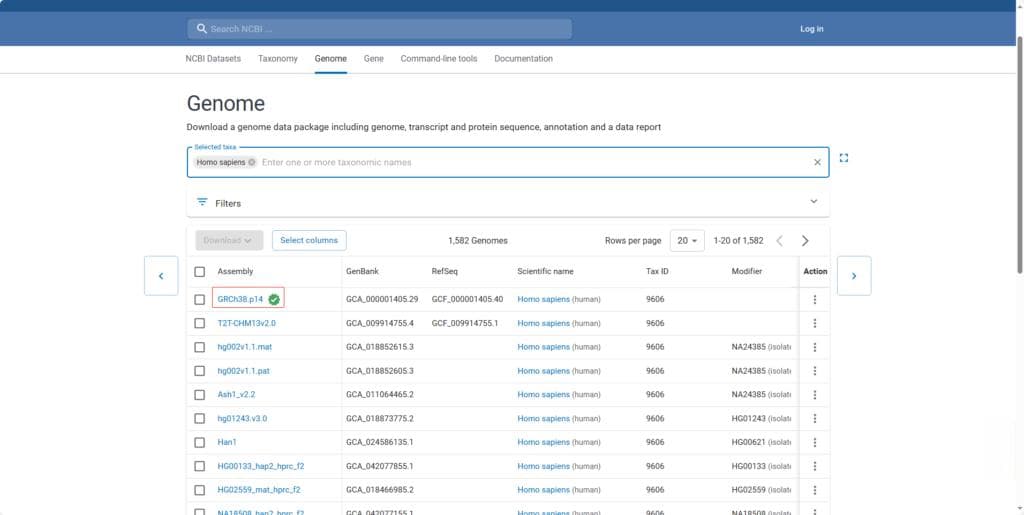The width and height of the screenshot is (1024, 515).
Task: Click the Tax ID column header
Action: (x=657, y=272)
